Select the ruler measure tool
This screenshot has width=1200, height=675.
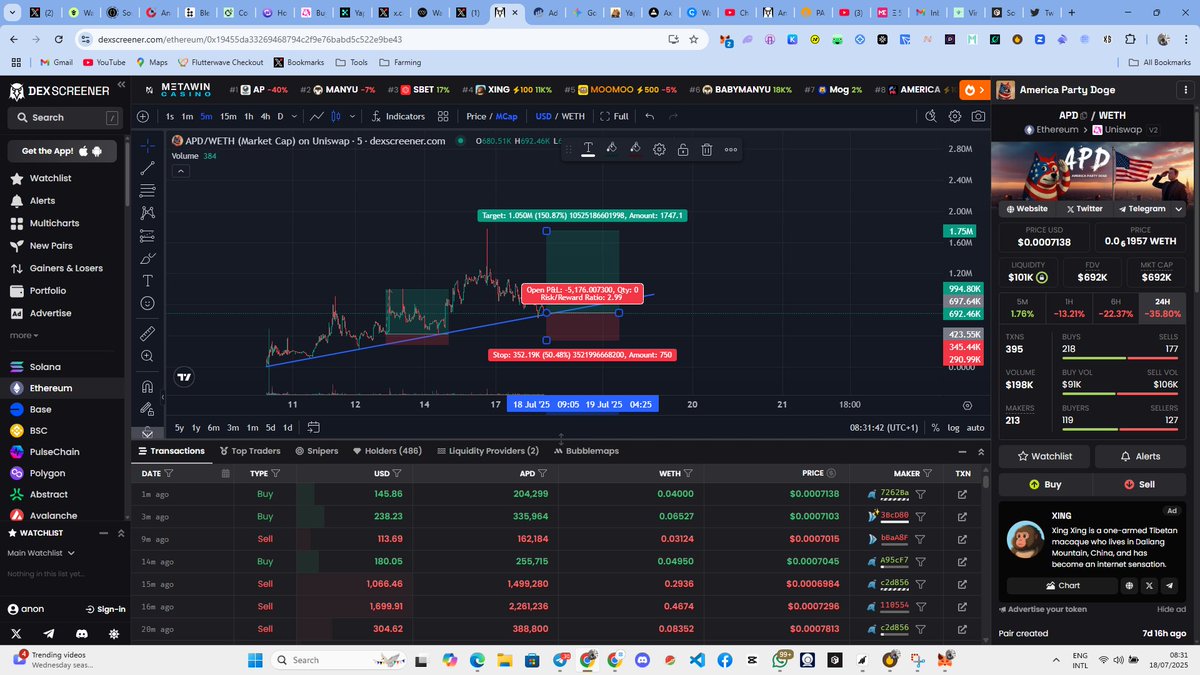point(148,333)
